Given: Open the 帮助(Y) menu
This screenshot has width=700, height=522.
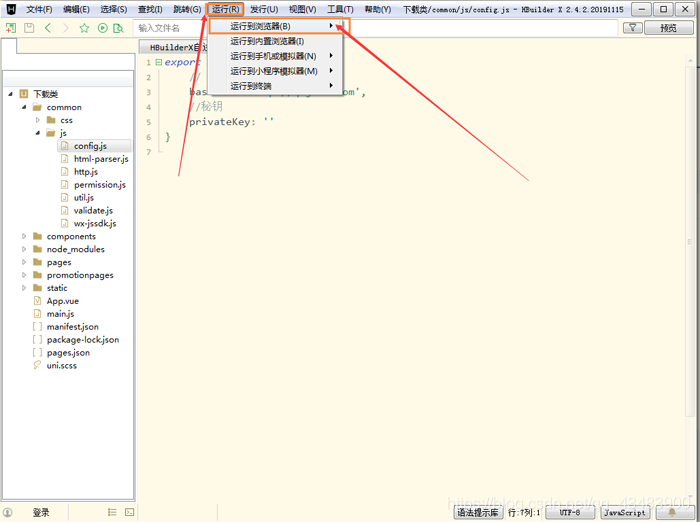Looking at the screenshot, I should [378, 9].
